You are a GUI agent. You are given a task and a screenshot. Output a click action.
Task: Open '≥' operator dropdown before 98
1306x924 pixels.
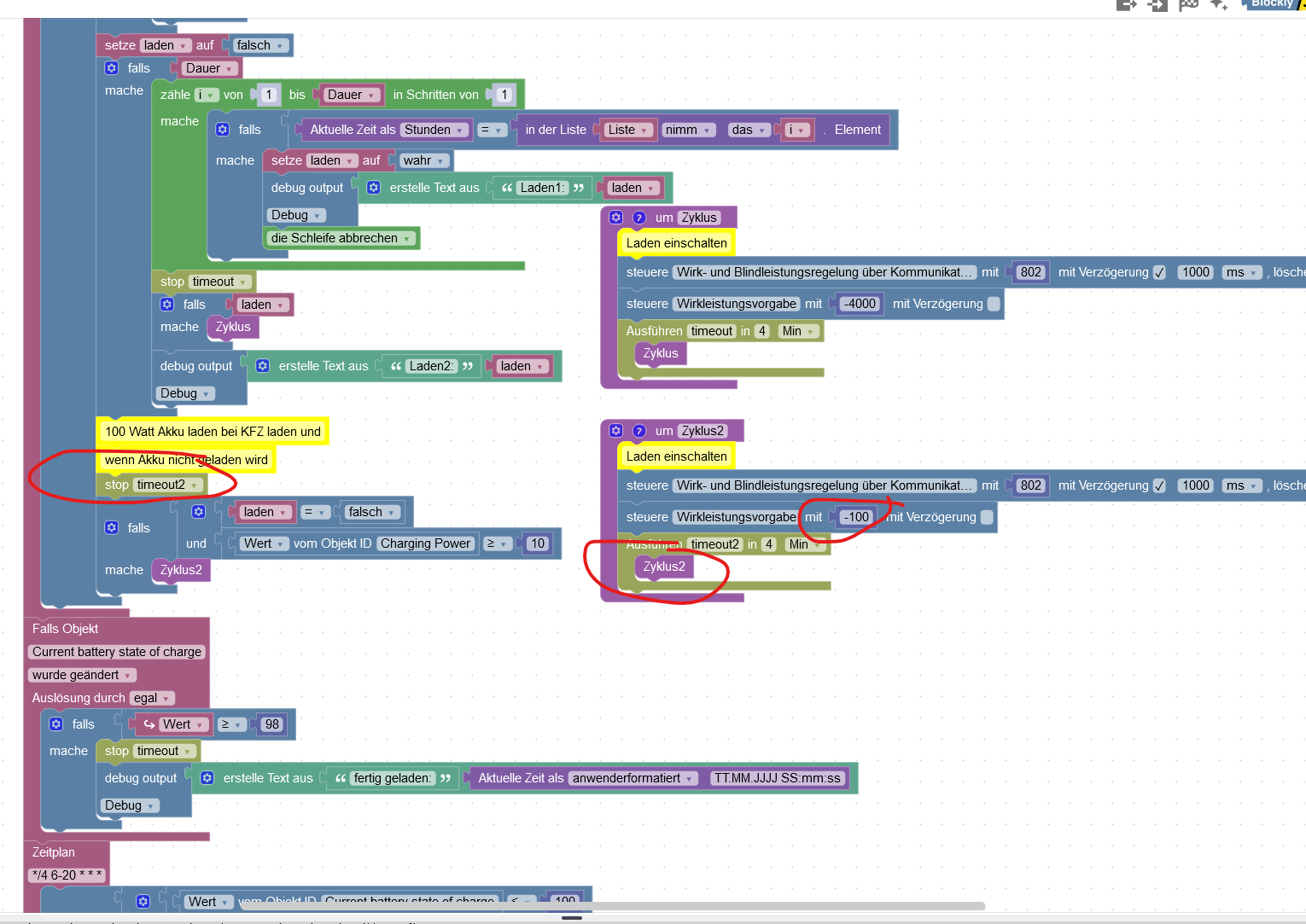click(232, 724)
